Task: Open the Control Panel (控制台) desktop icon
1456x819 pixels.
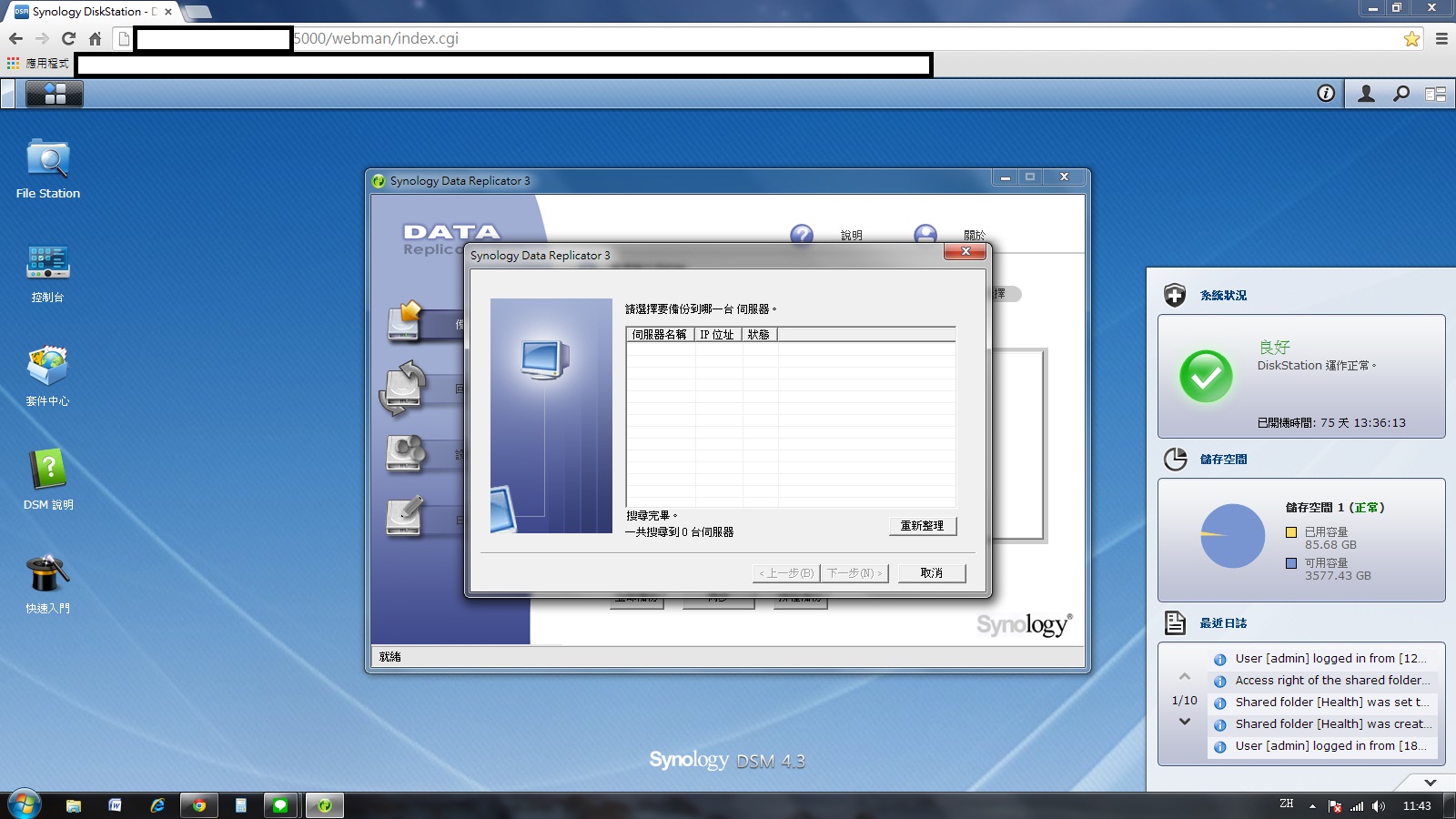Action: point(48,273)
